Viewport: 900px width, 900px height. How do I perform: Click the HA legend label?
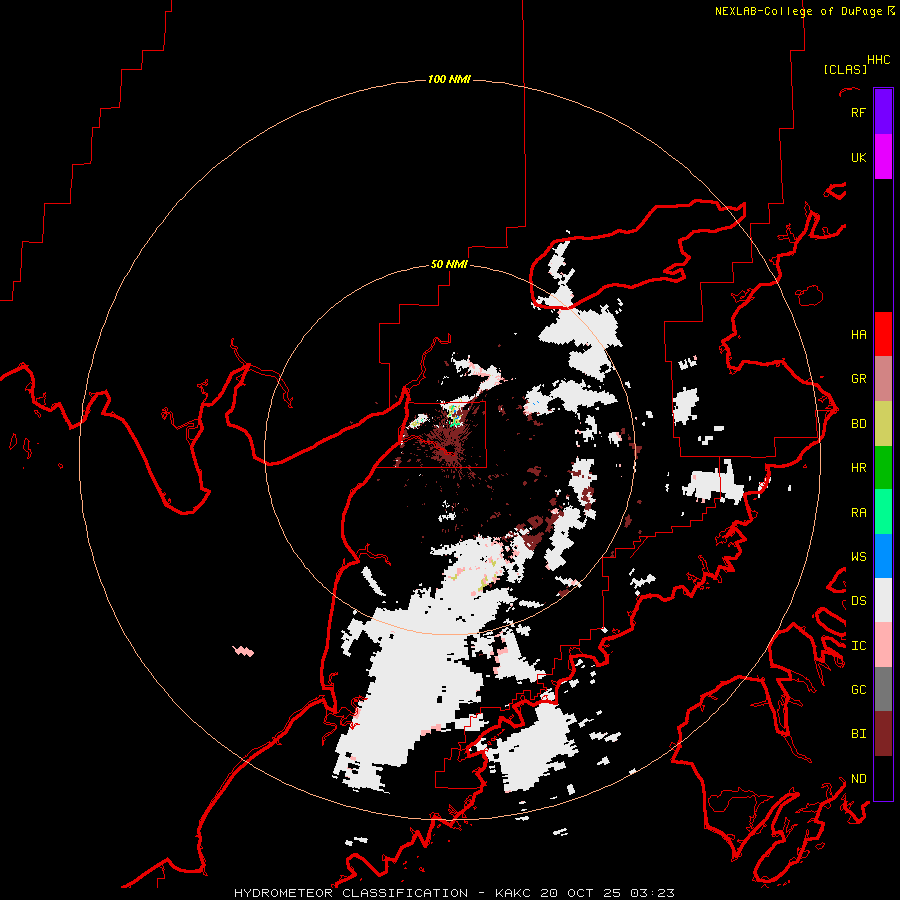(x=858, y=334)
